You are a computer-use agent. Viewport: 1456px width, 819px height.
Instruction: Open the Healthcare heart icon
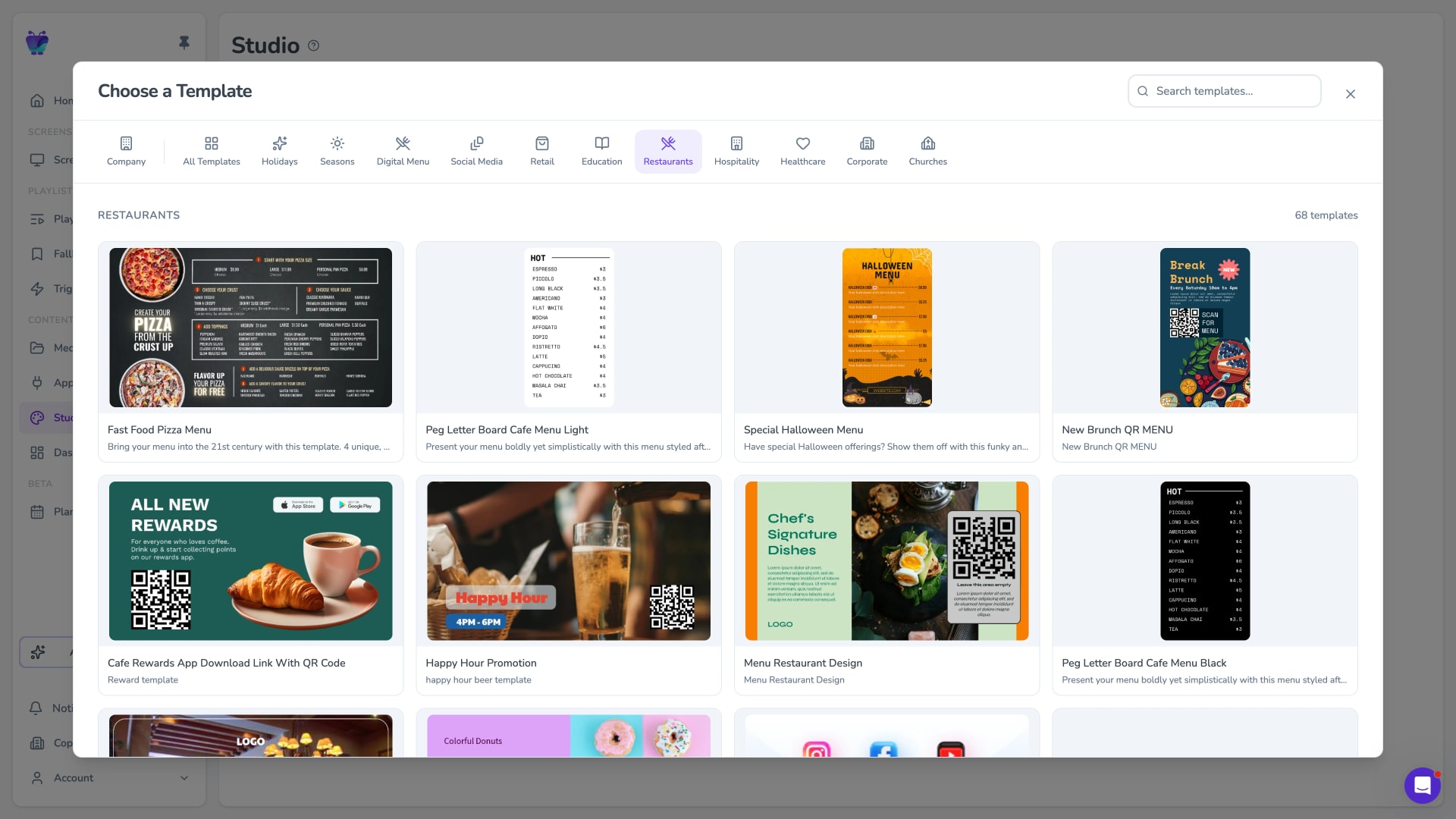[x=803, y=143]
